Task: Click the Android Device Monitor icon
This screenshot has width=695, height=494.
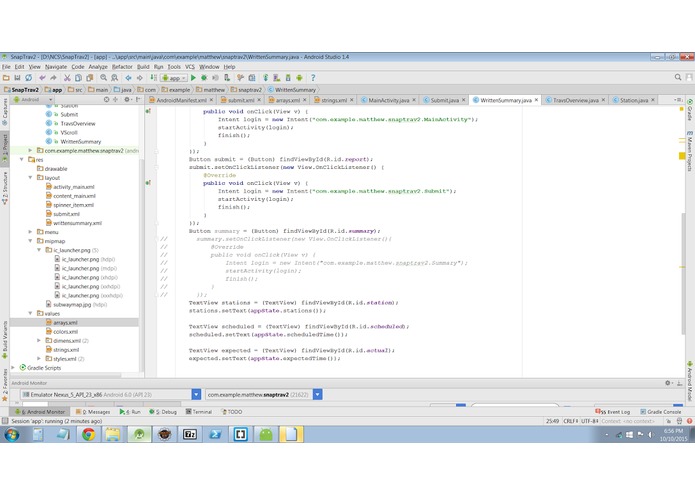Action: tap(299, 78)
